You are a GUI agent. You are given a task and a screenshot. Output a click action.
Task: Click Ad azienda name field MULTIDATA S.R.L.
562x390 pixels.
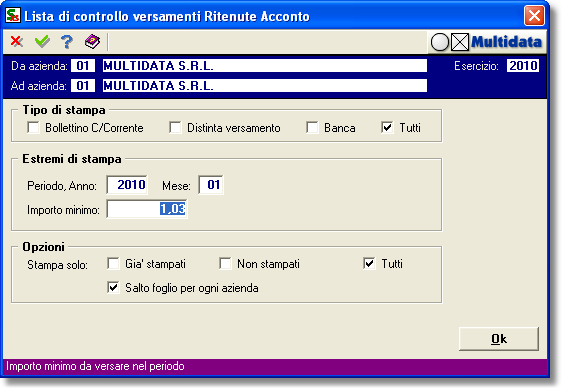tap(265, 86)
